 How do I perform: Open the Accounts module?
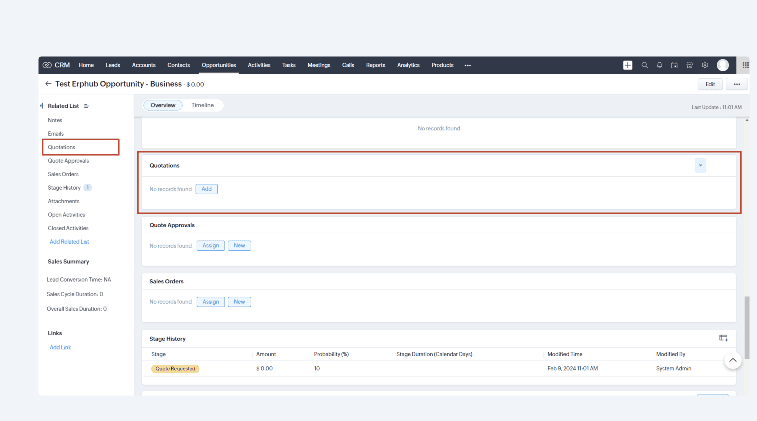(143, 65)
